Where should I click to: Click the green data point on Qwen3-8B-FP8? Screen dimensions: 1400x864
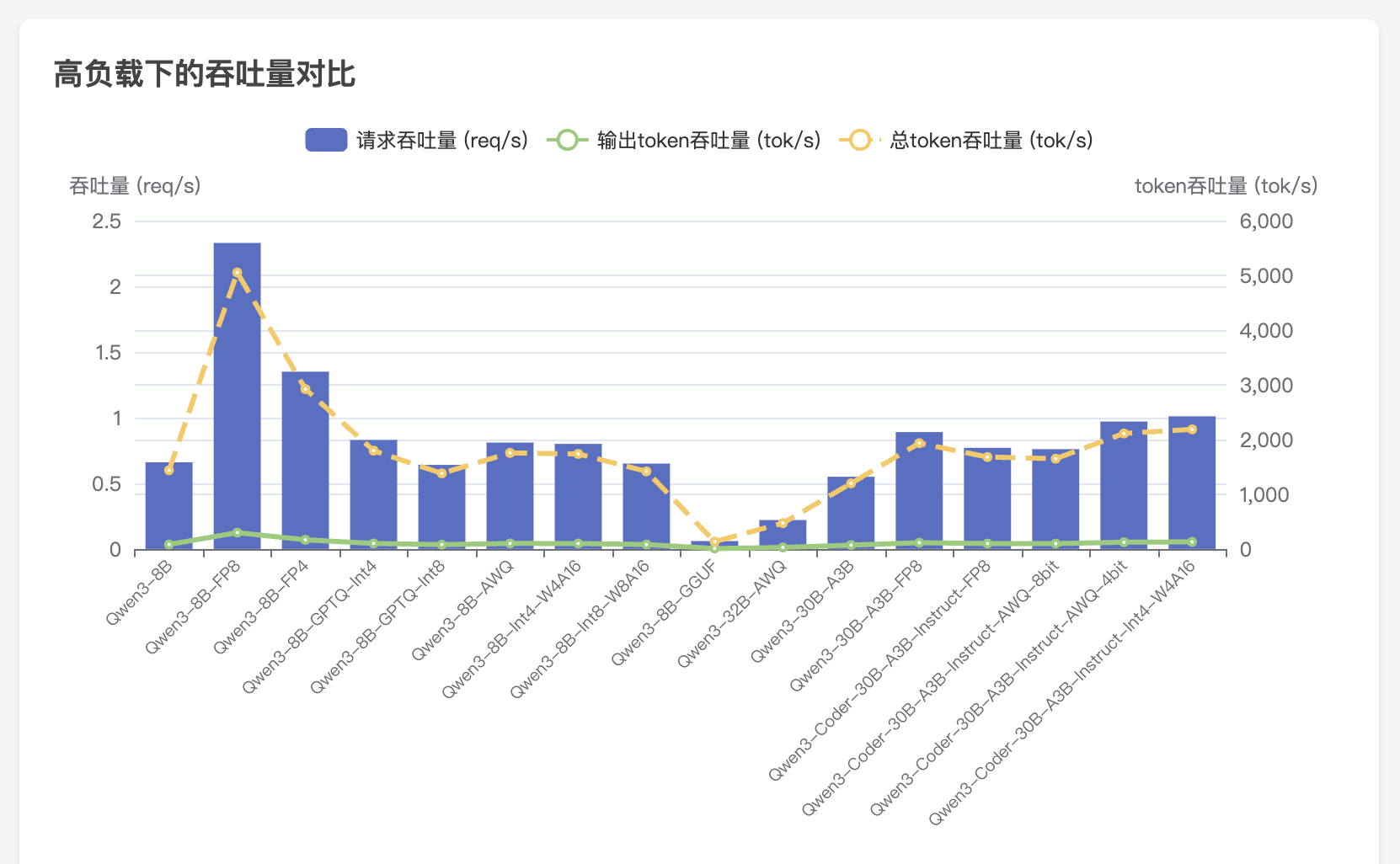237,532
